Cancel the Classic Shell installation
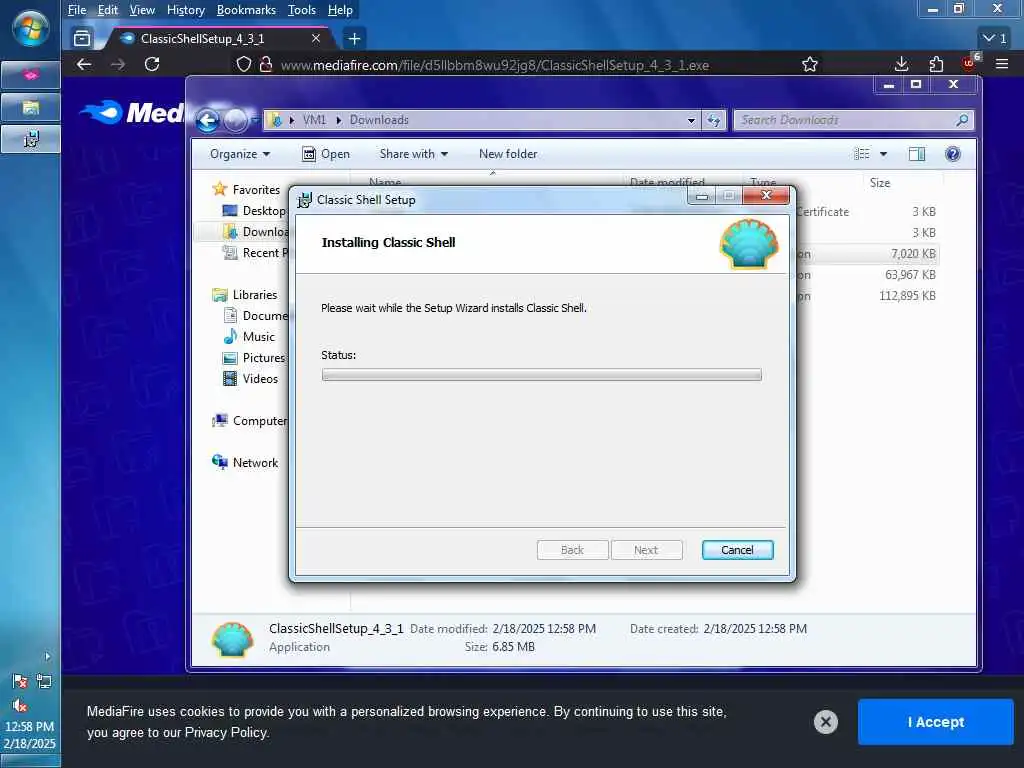 point(737,550)
